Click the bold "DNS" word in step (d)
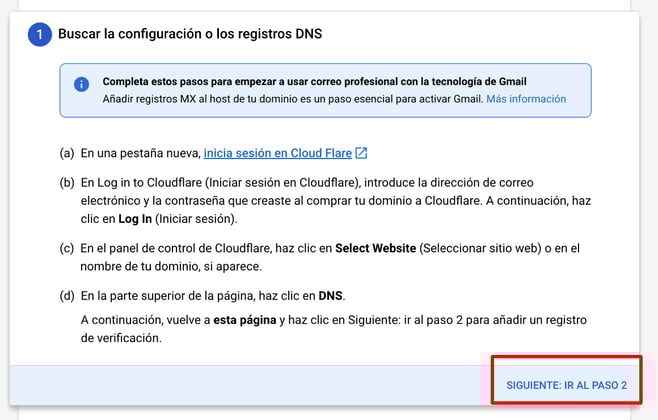Screen dimensions: 658x420 click(x=330, y=296)
